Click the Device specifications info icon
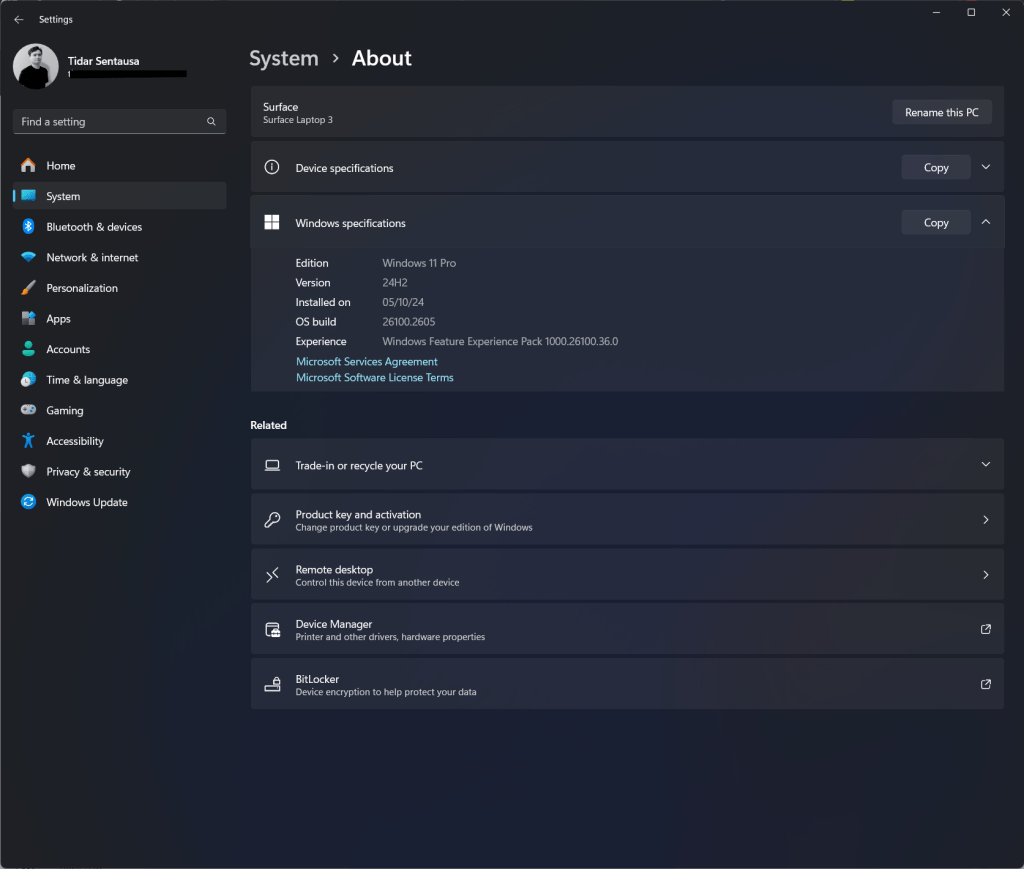The width and height of the screenshot is (1024, 869). [x=272, y=167]
